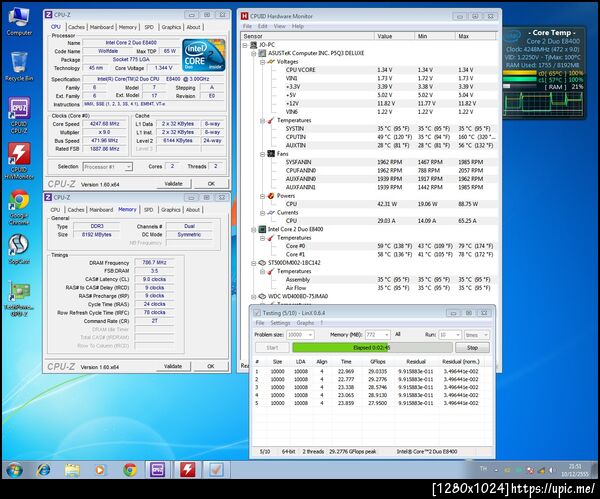
Task: Switch to Mainboard tab in upper CPU-Z
Action: pyautogui.click(x=101, y=27)
